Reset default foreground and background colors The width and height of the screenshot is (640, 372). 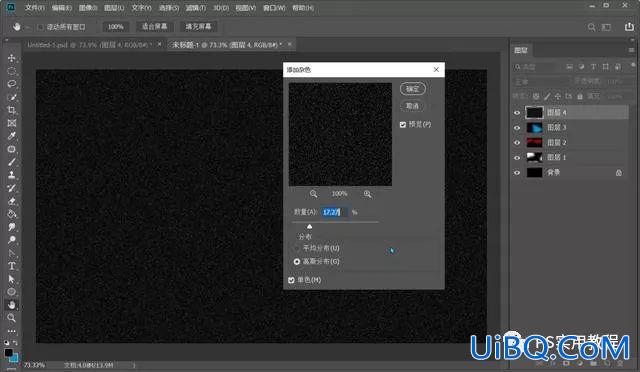[x=7, y=343]
